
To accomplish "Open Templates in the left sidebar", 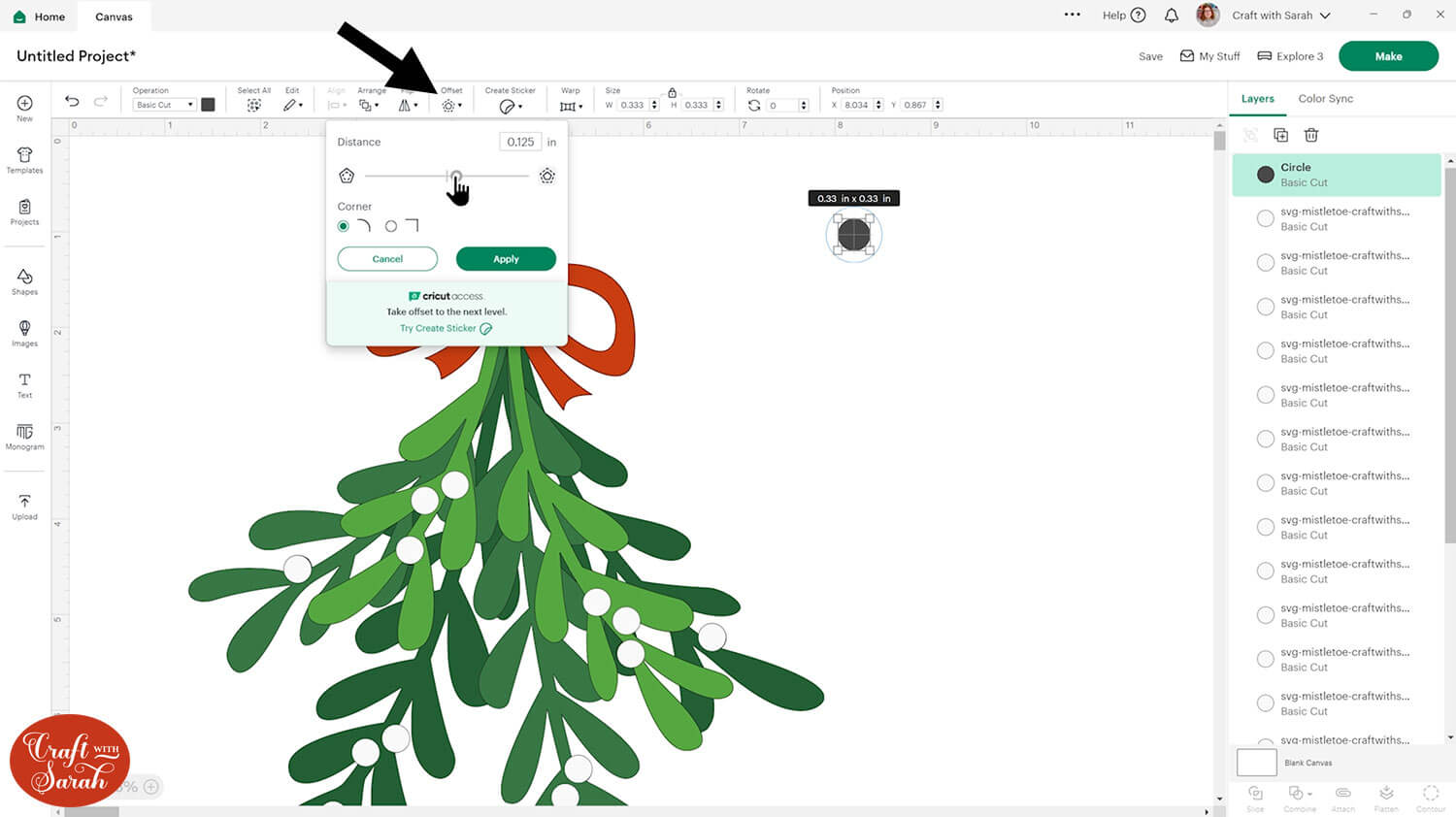I will click(25, 160).
